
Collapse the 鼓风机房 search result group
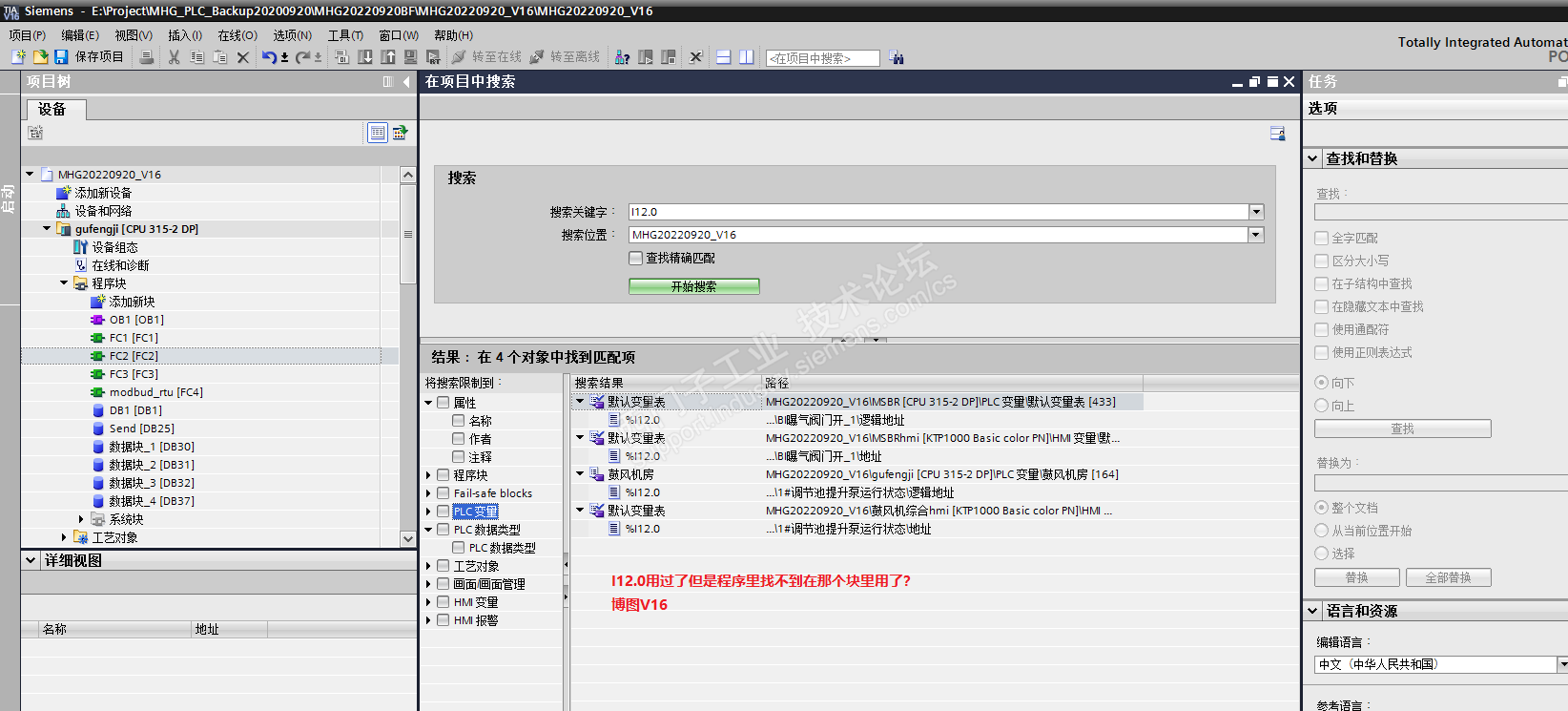[580, 474]
